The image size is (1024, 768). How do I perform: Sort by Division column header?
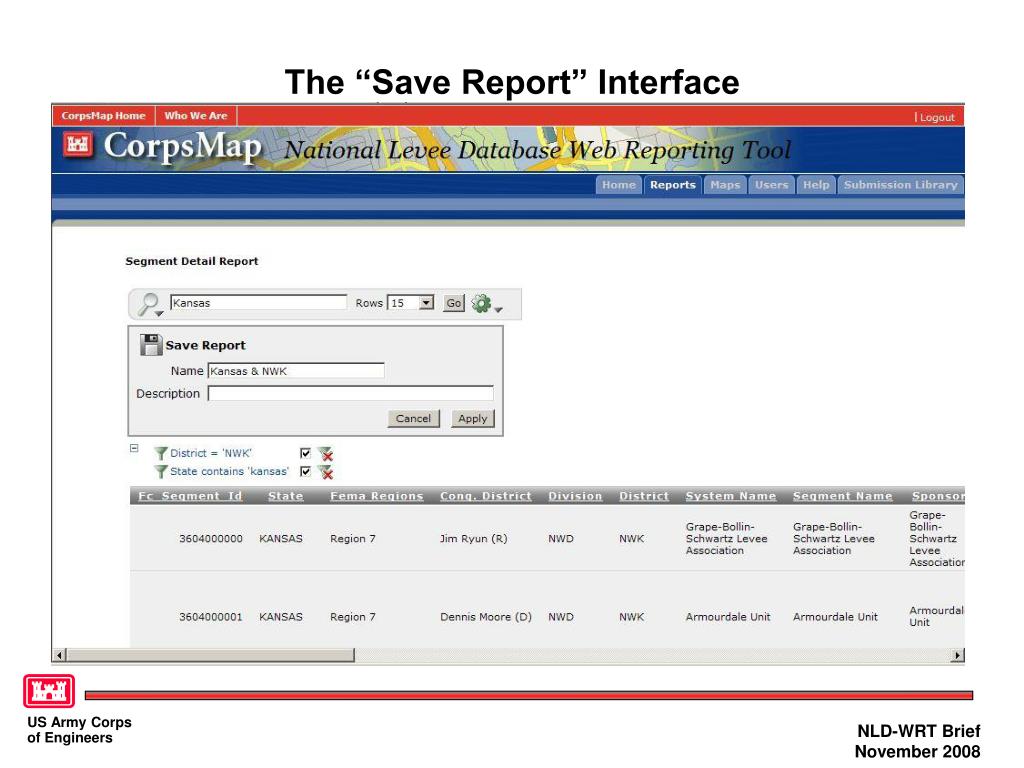(x=575, y=496)
